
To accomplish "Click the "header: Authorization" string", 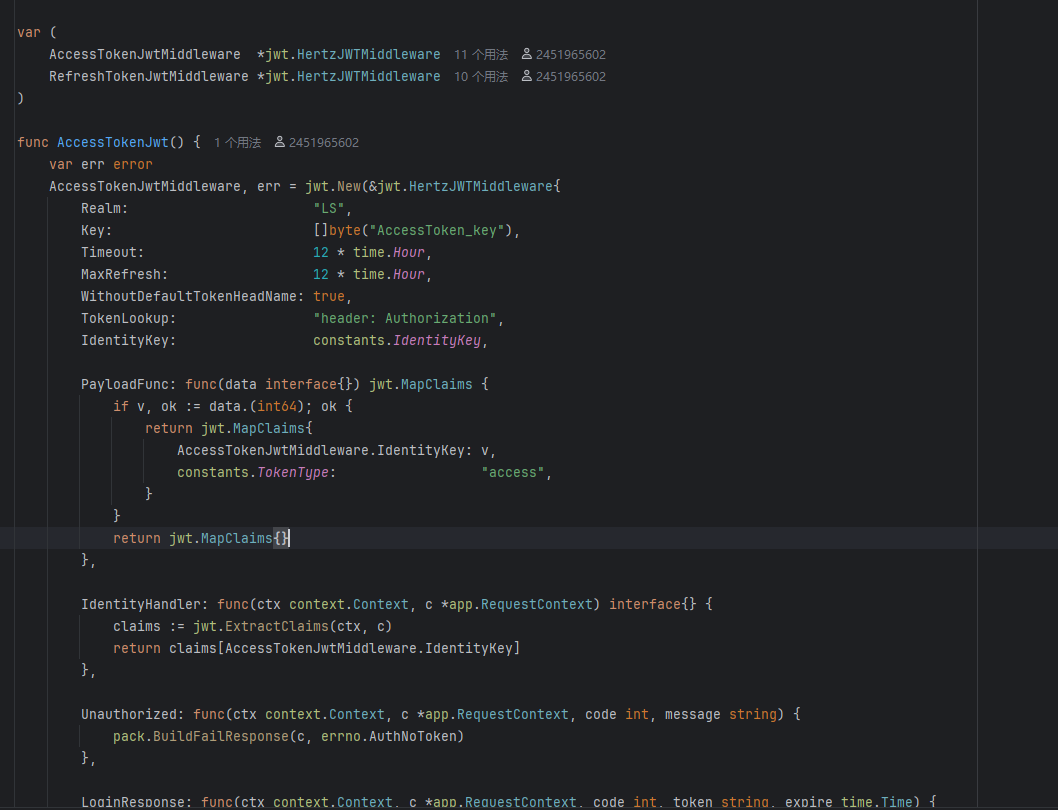I will [x=405, y=319].
